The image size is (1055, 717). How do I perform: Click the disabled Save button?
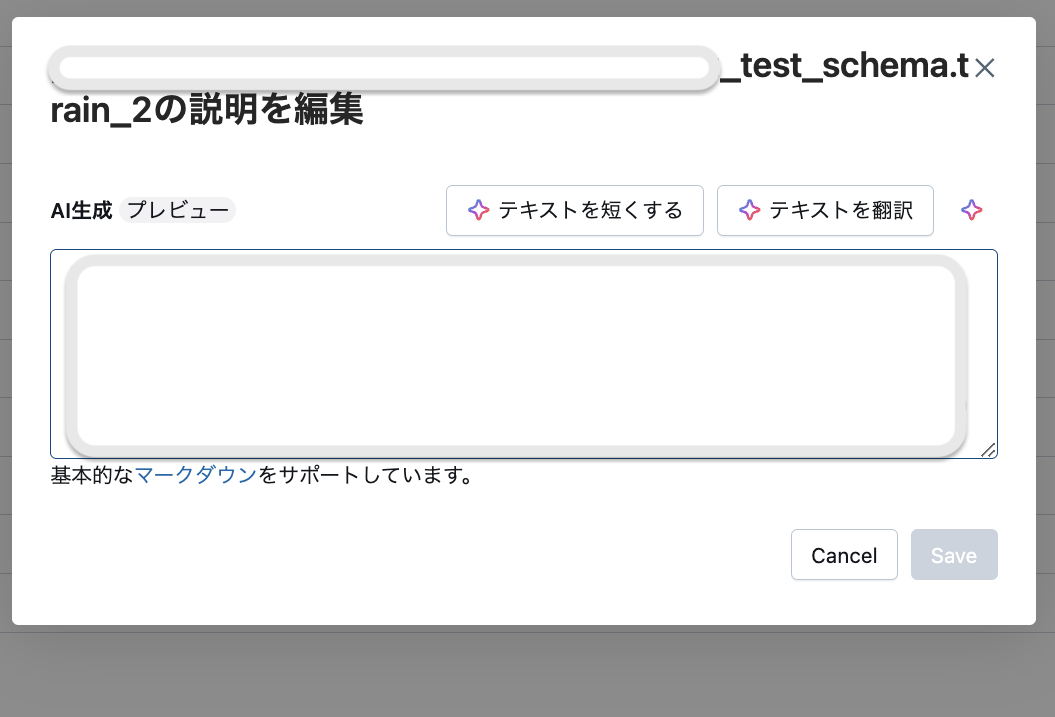tap(954, 555)
